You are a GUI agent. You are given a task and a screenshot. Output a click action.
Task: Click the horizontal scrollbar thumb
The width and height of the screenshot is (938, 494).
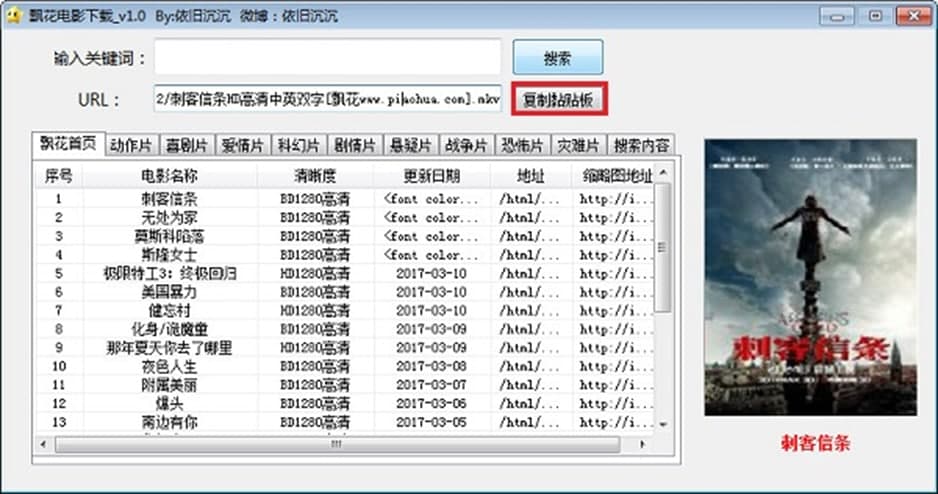click(x=337, y=444)
